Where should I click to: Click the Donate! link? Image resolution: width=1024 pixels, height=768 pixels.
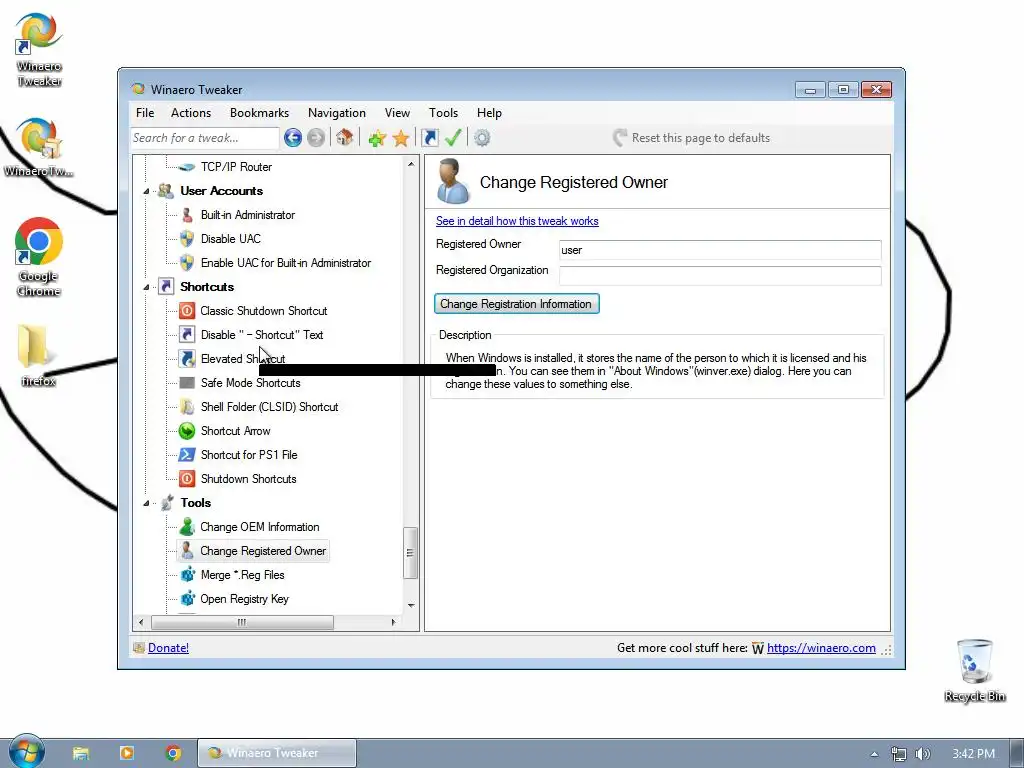(168, 648)
